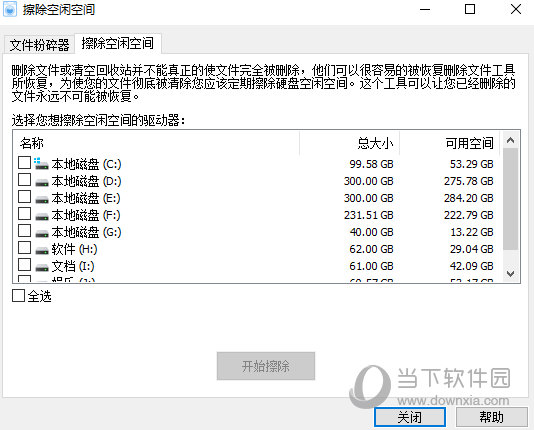Click the app icon in the title bar
The width and height of the screenshot is (534, 430).
click(10, 9)
